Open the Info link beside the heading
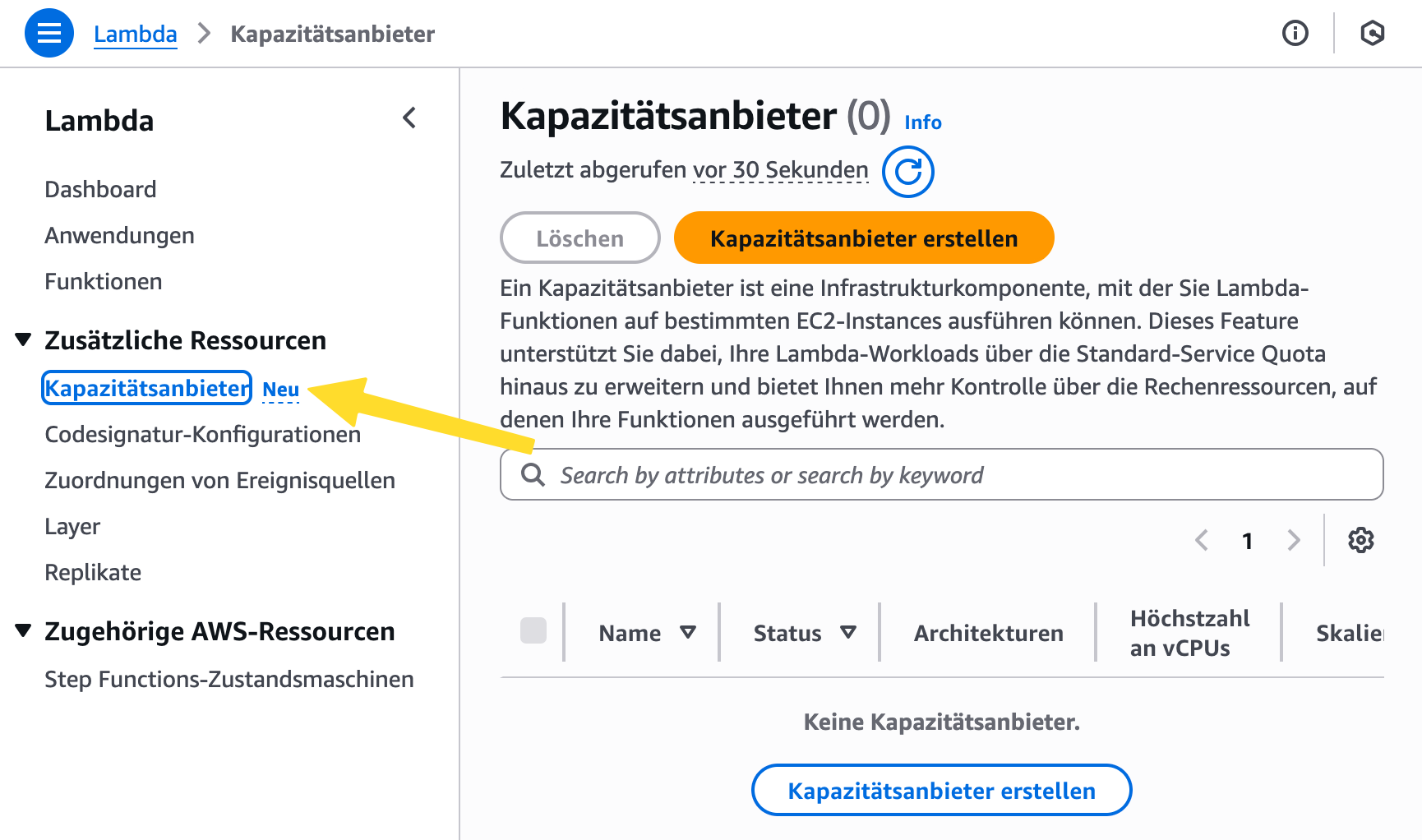 point(922,122)
